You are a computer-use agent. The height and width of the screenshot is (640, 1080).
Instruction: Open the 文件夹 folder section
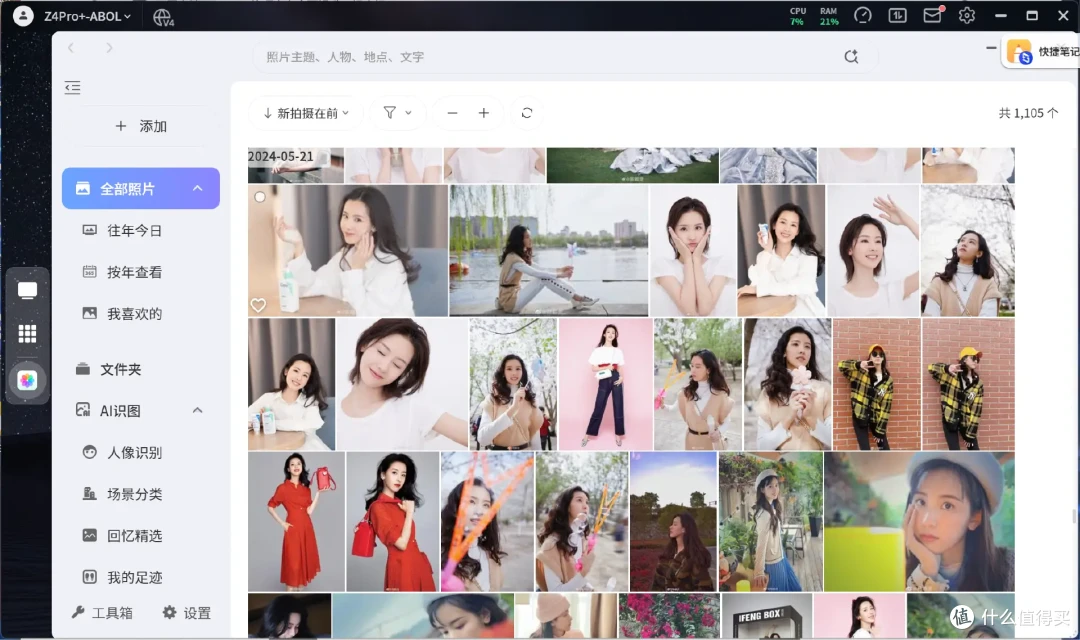click(121, 369)
